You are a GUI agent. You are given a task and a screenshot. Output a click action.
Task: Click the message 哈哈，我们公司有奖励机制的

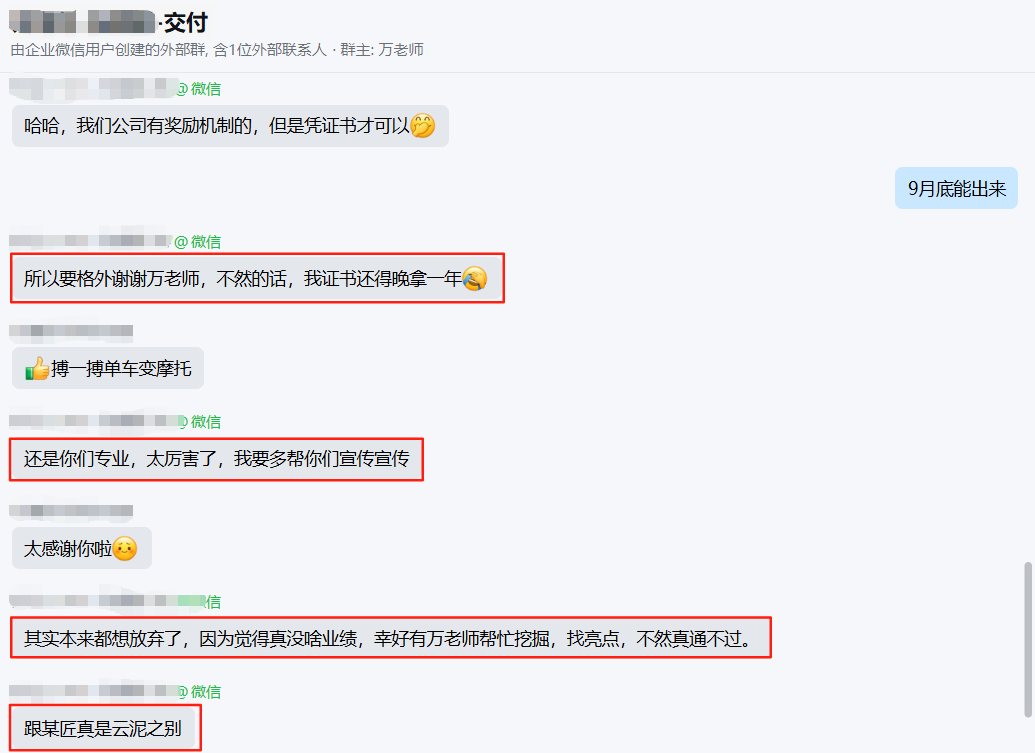tap(230, 126)
